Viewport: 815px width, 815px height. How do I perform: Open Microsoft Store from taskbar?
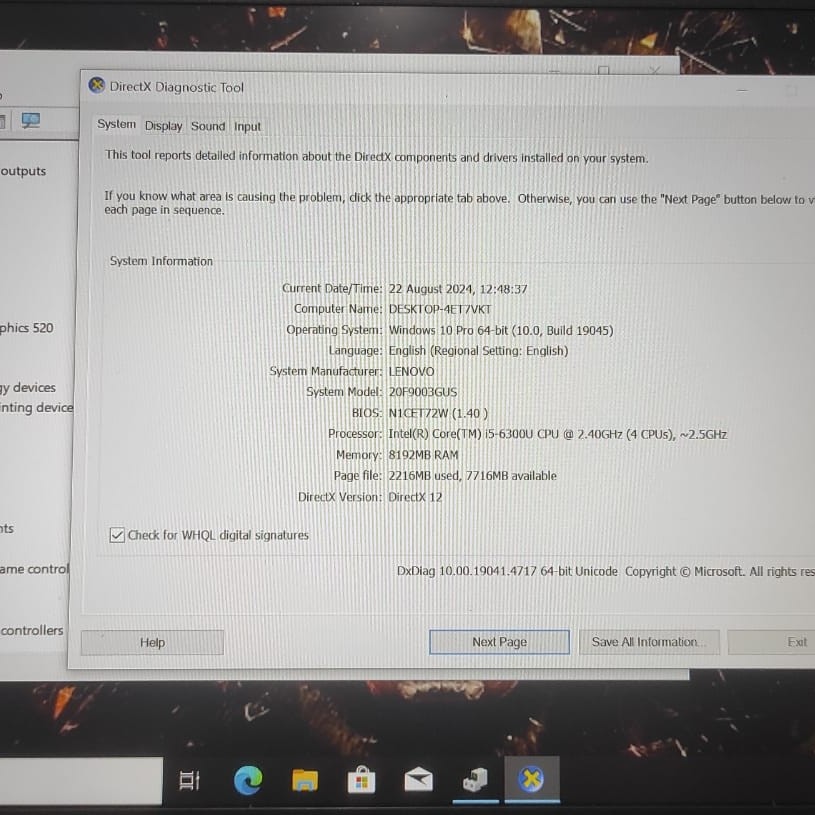coord(362,780)
